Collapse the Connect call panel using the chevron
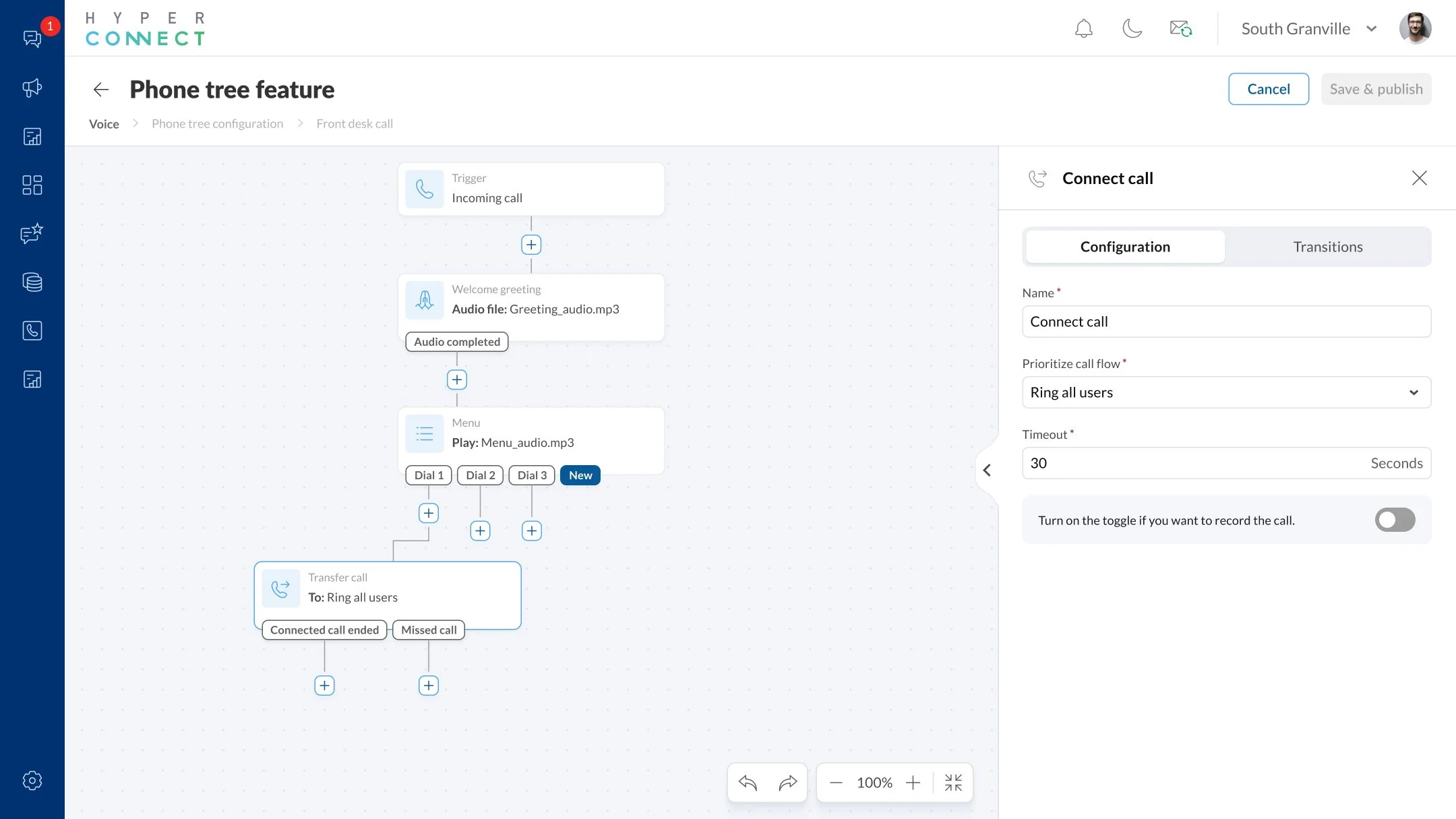The image size is (1456, 819). (x=988, y=470)
